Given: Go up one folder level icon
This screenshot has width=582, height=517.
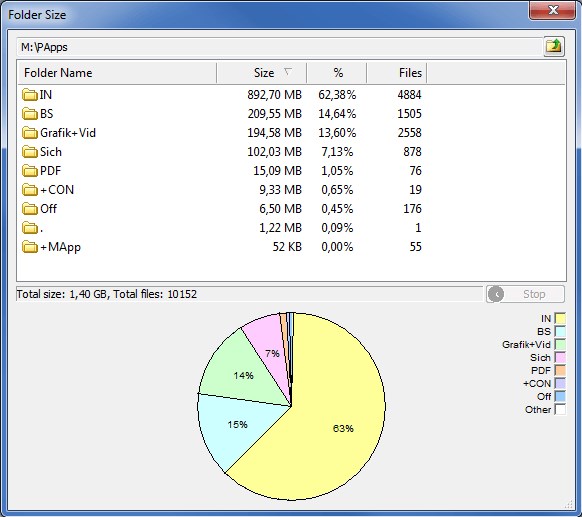Looking at the screenshot, I should (x=554, y=46).
